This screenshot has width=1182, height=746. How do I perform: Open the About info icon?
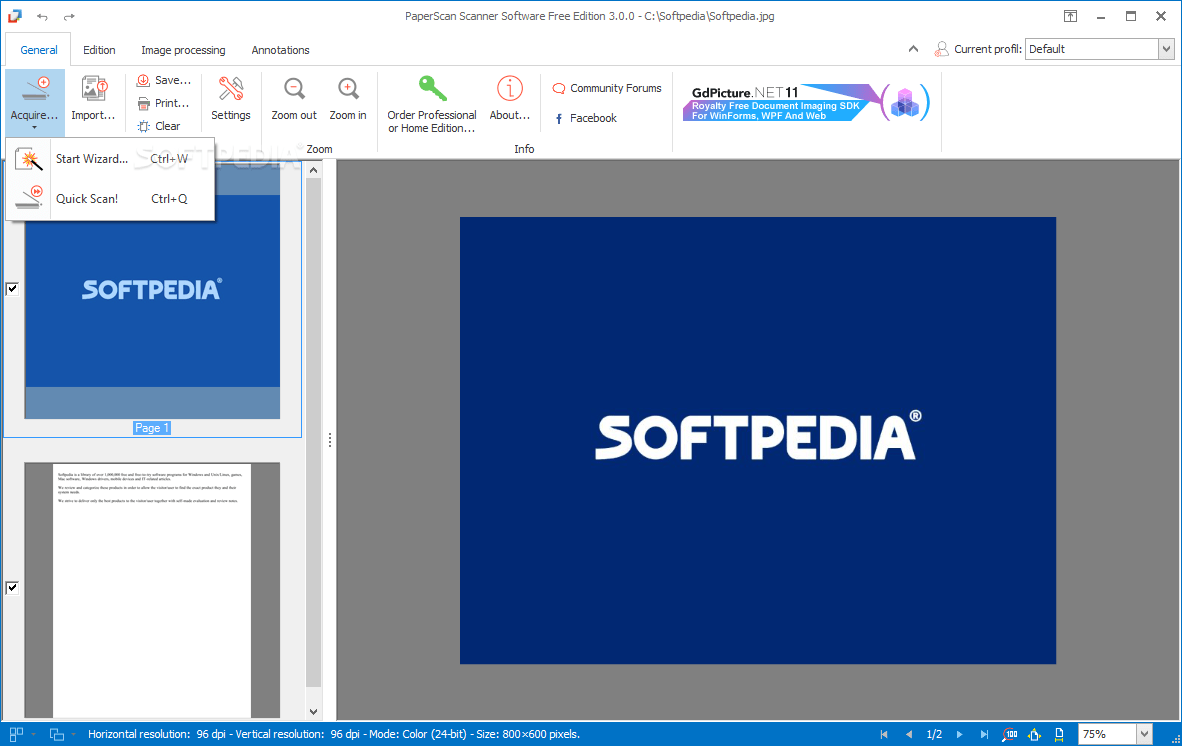(510, 89)
